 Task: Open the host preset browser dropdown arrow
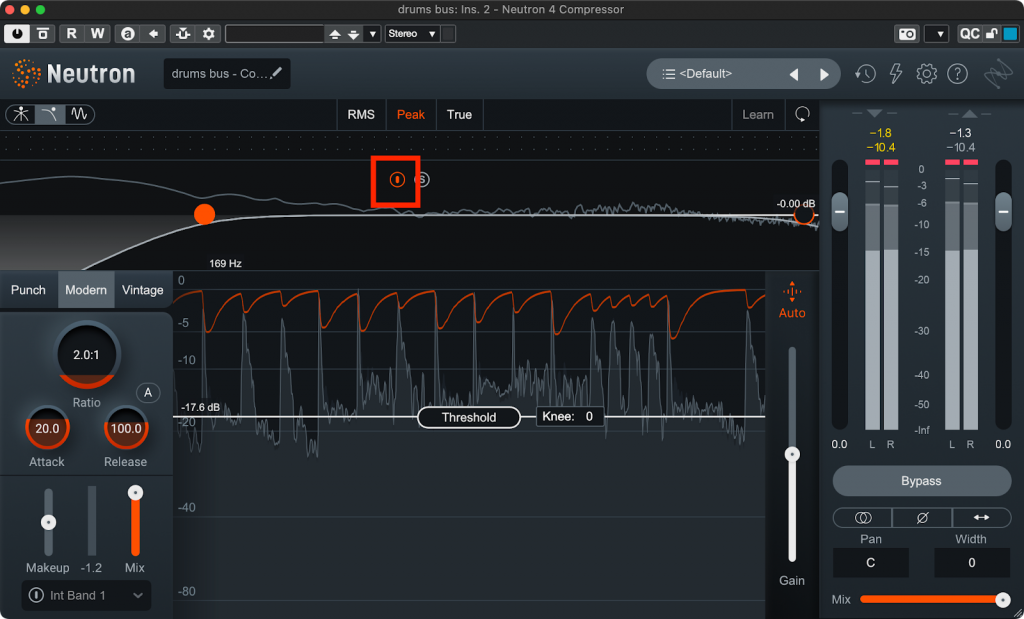click(x=372, y=34)
